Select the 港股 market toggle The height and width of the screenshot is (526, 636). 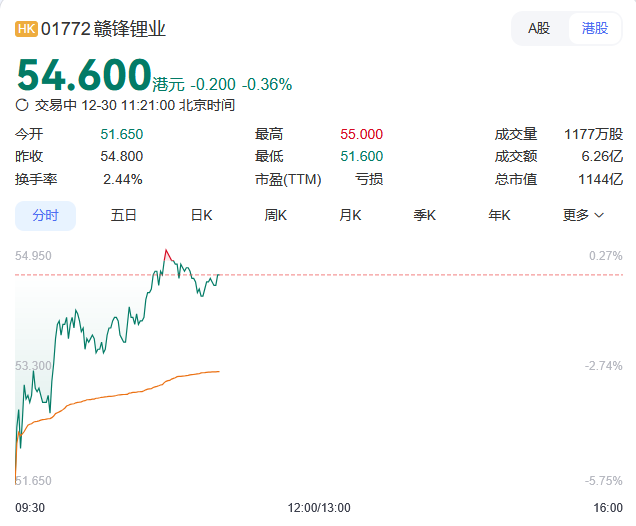[x=594, y=28]
